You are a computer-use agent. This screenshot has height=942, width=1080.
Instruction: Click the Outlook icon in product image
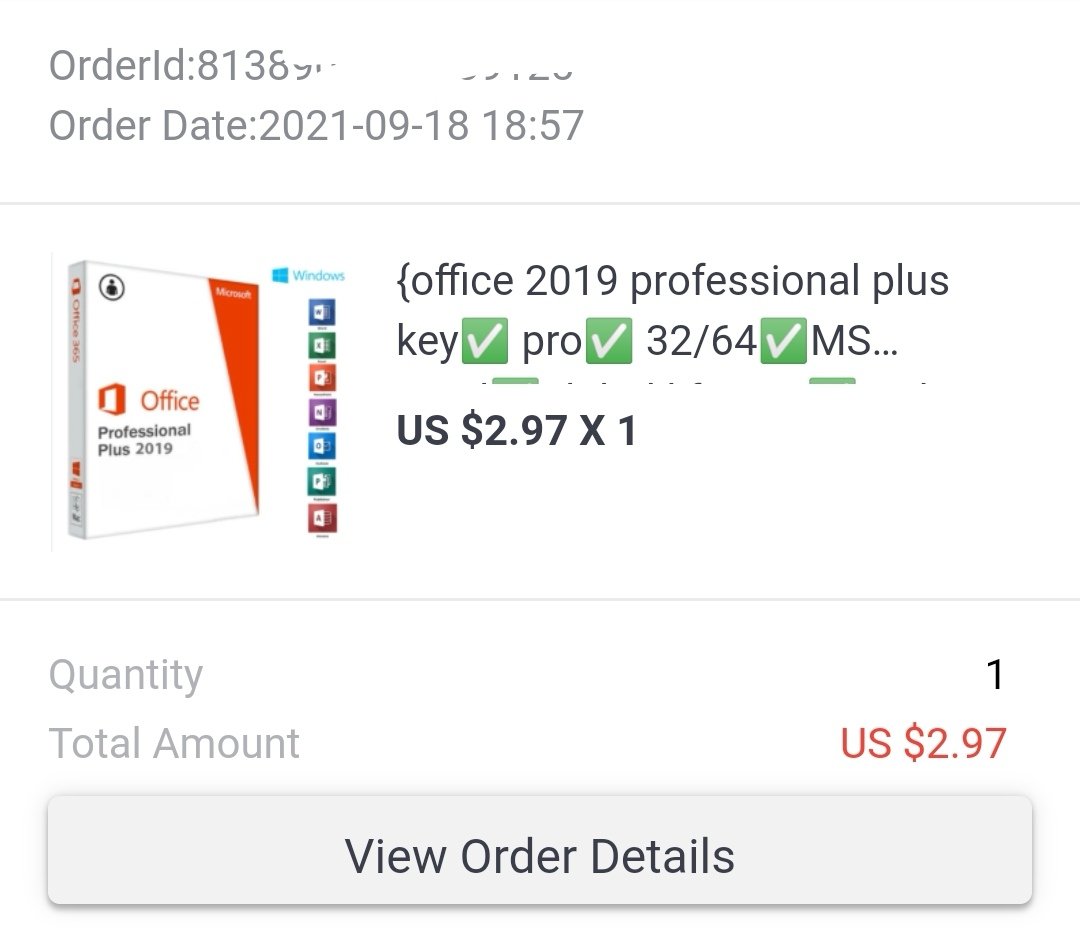coord(322,446)
